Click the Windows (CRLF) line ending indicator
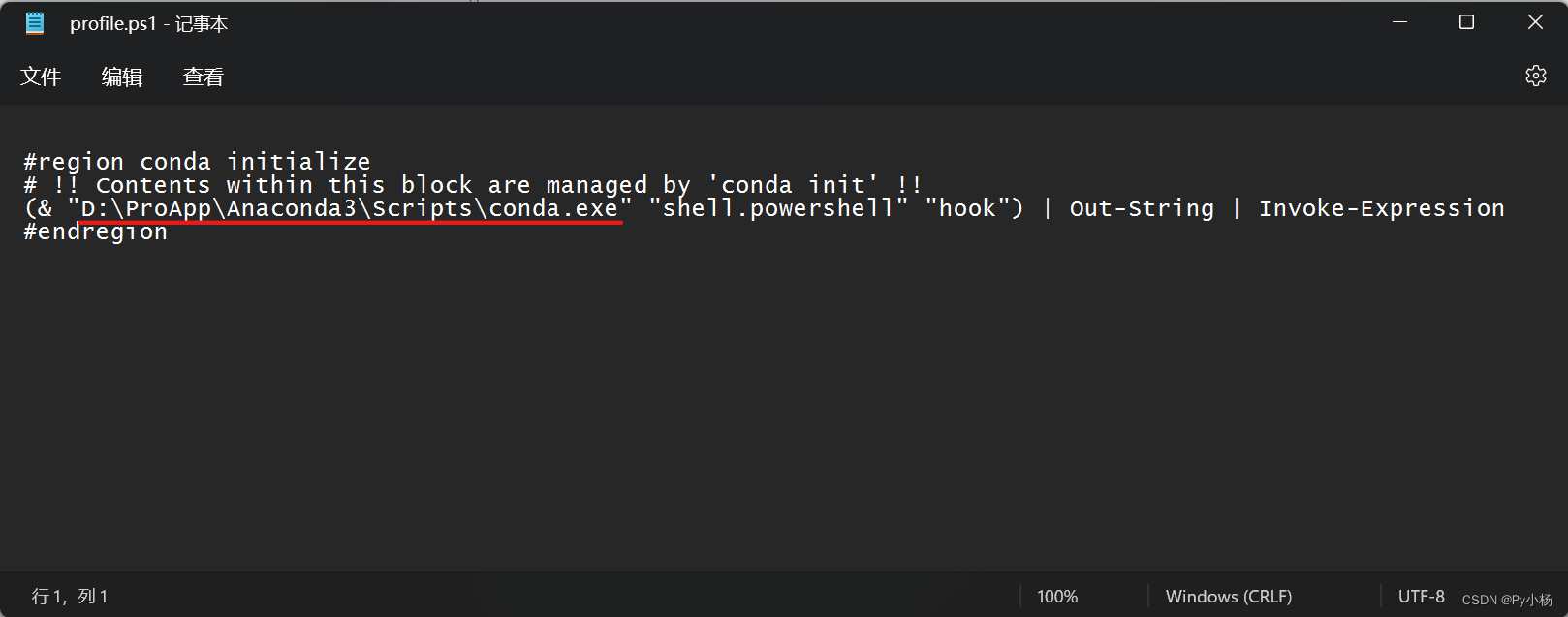The height and width of the screenshot is (617, 1568). coord(1228,596)
